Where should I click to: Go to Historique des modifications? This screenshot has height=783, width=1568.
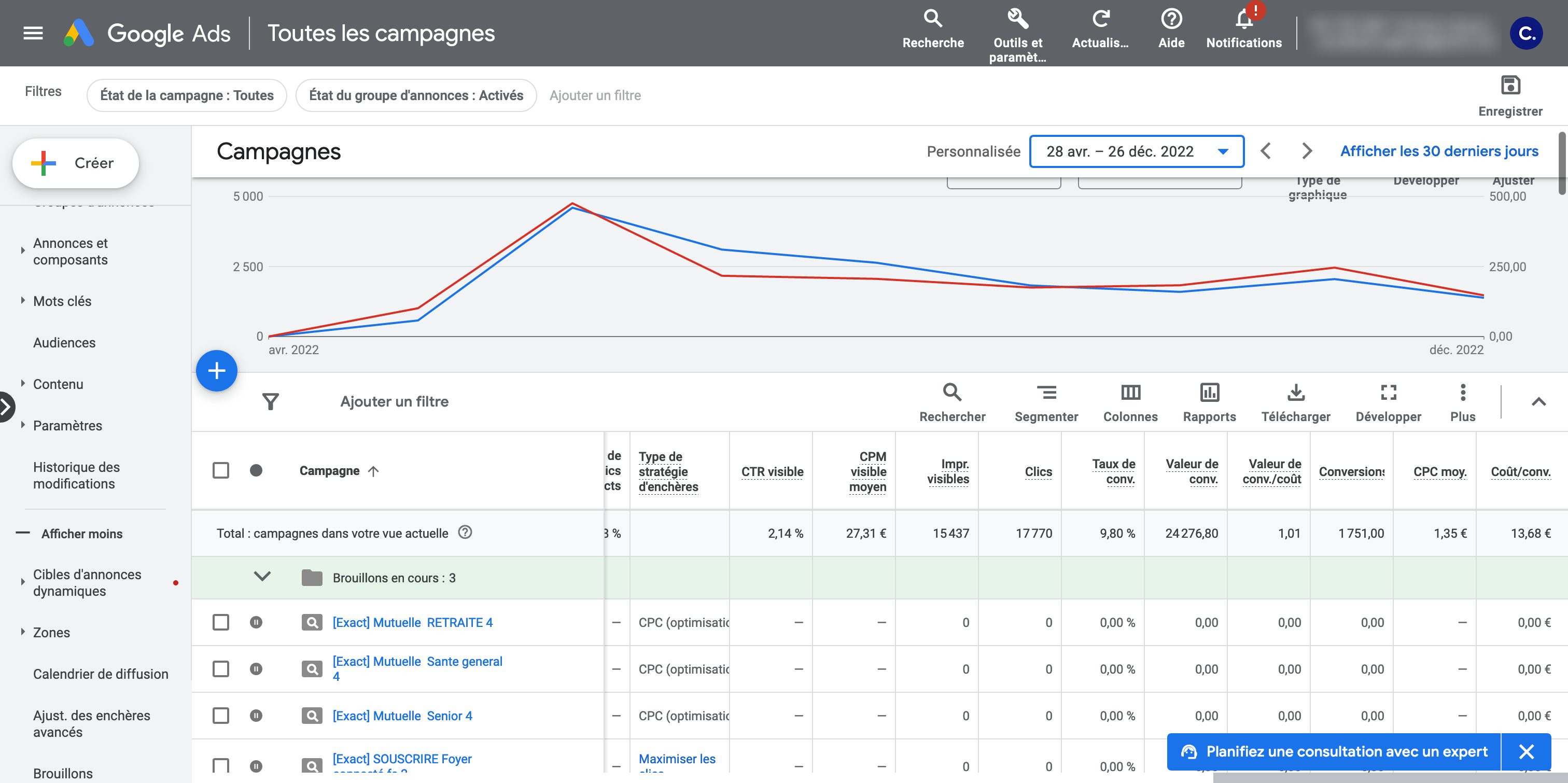(x=76, y=476)
